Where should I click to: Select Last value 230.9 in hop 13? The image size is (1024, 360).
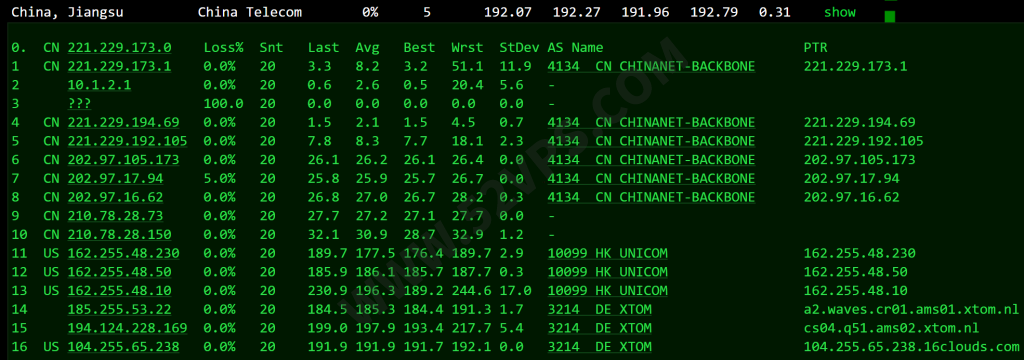(x=327, y=291)
